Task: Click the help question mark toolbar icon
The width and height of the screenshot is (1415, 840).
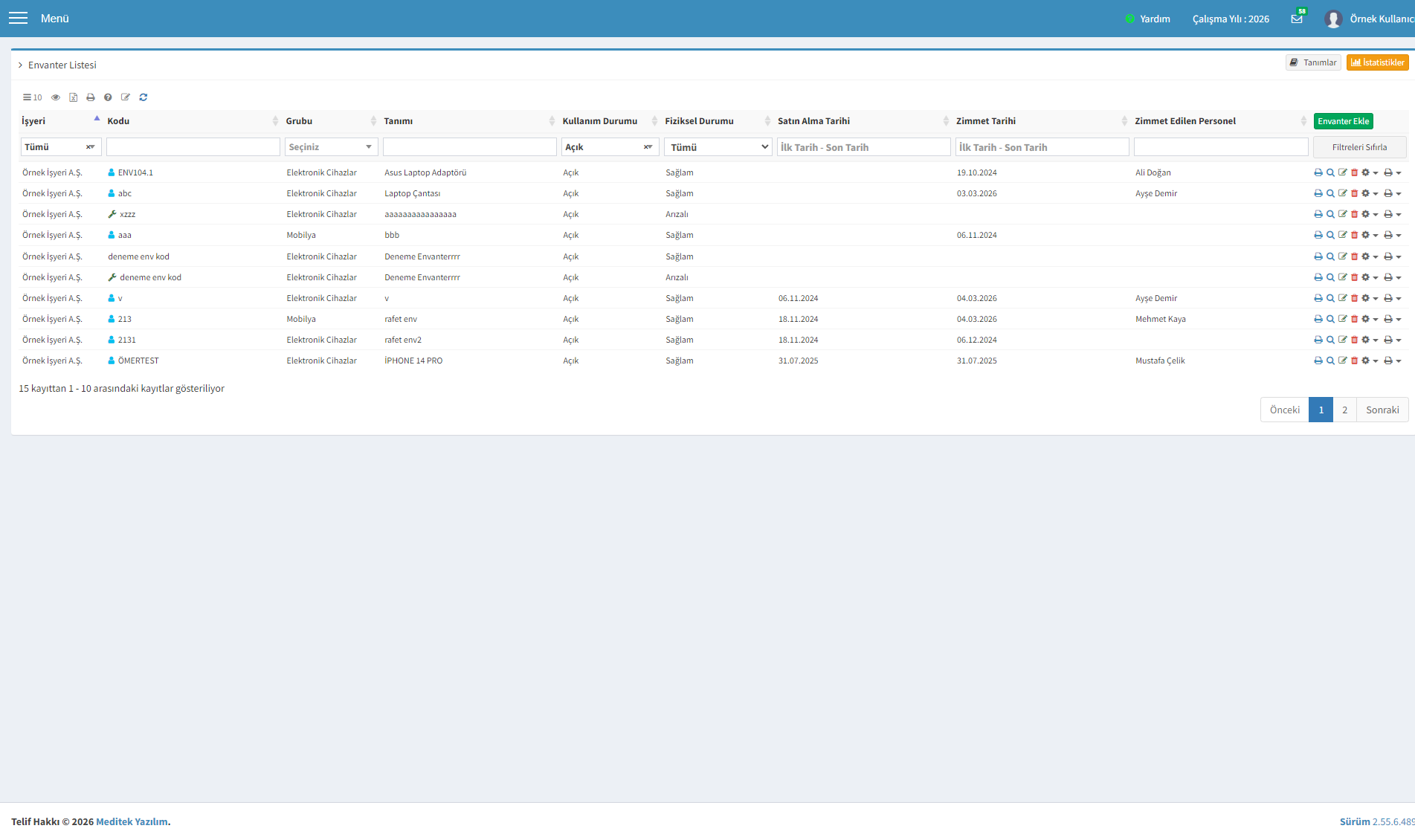Action: [108, 97]
